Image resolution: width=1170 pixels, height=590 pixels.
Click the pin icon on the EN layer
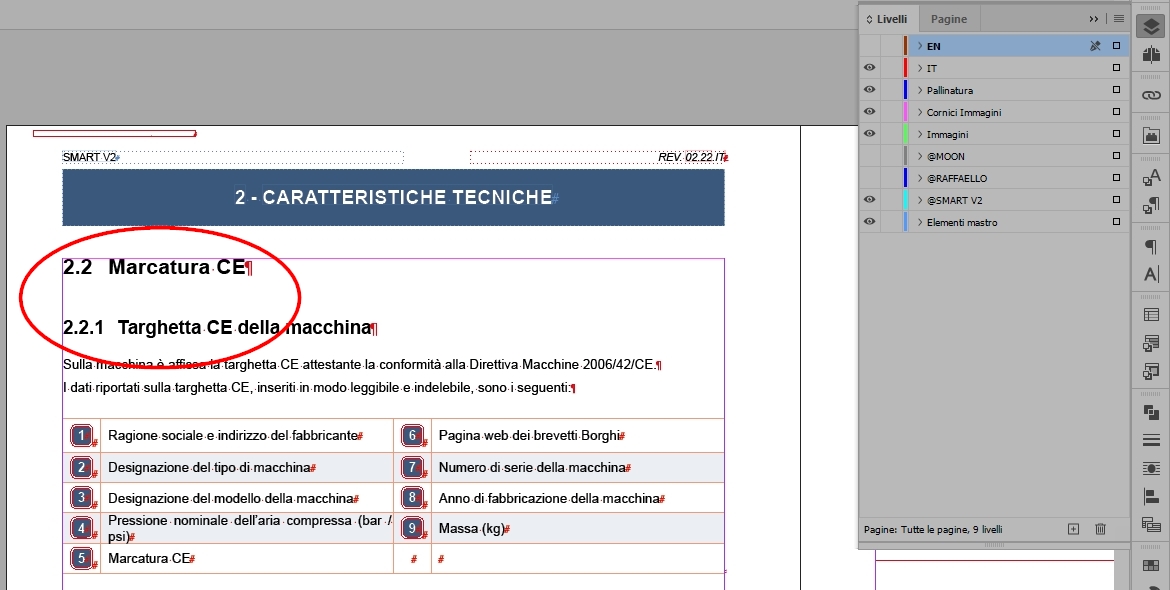pyautogui.click(x=1096, y=45)
